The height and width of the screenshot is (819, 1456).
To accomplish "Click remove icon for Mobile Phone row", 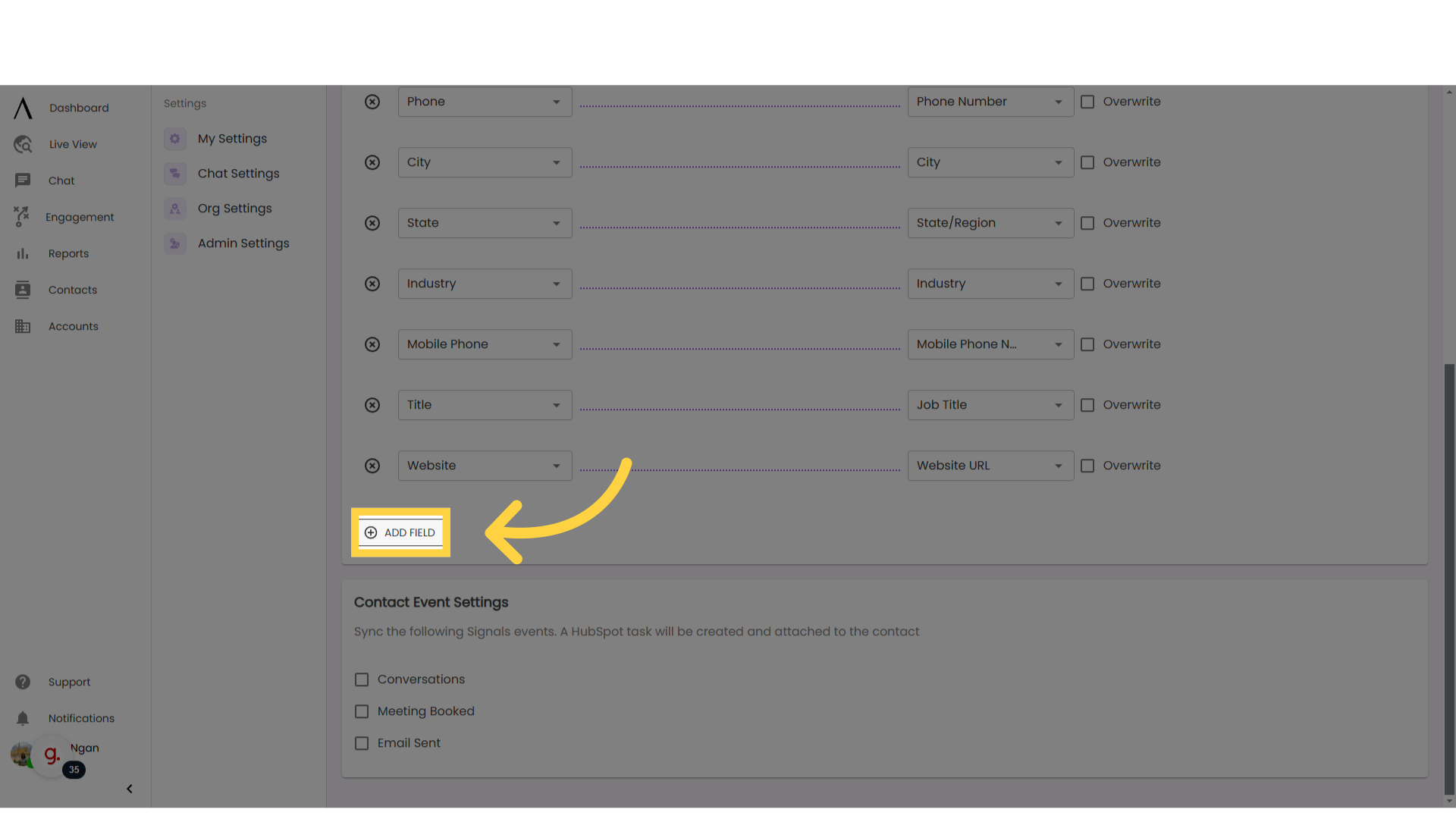I will [372, 344].
